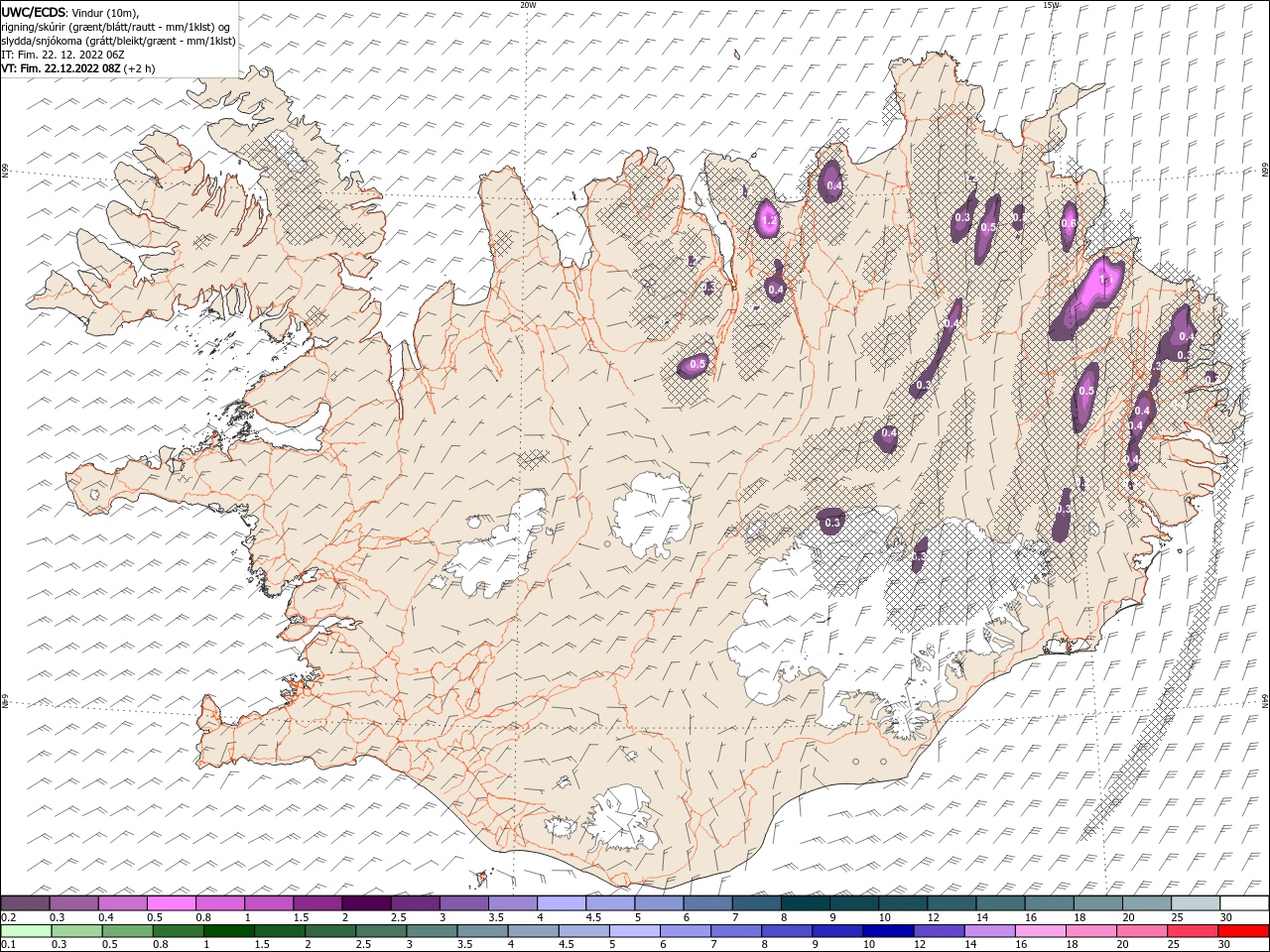Choose the light periwinkle snow swatch for 4–4.5
This screenshot has height=952, width=1270.
click(x=562, y=903)
